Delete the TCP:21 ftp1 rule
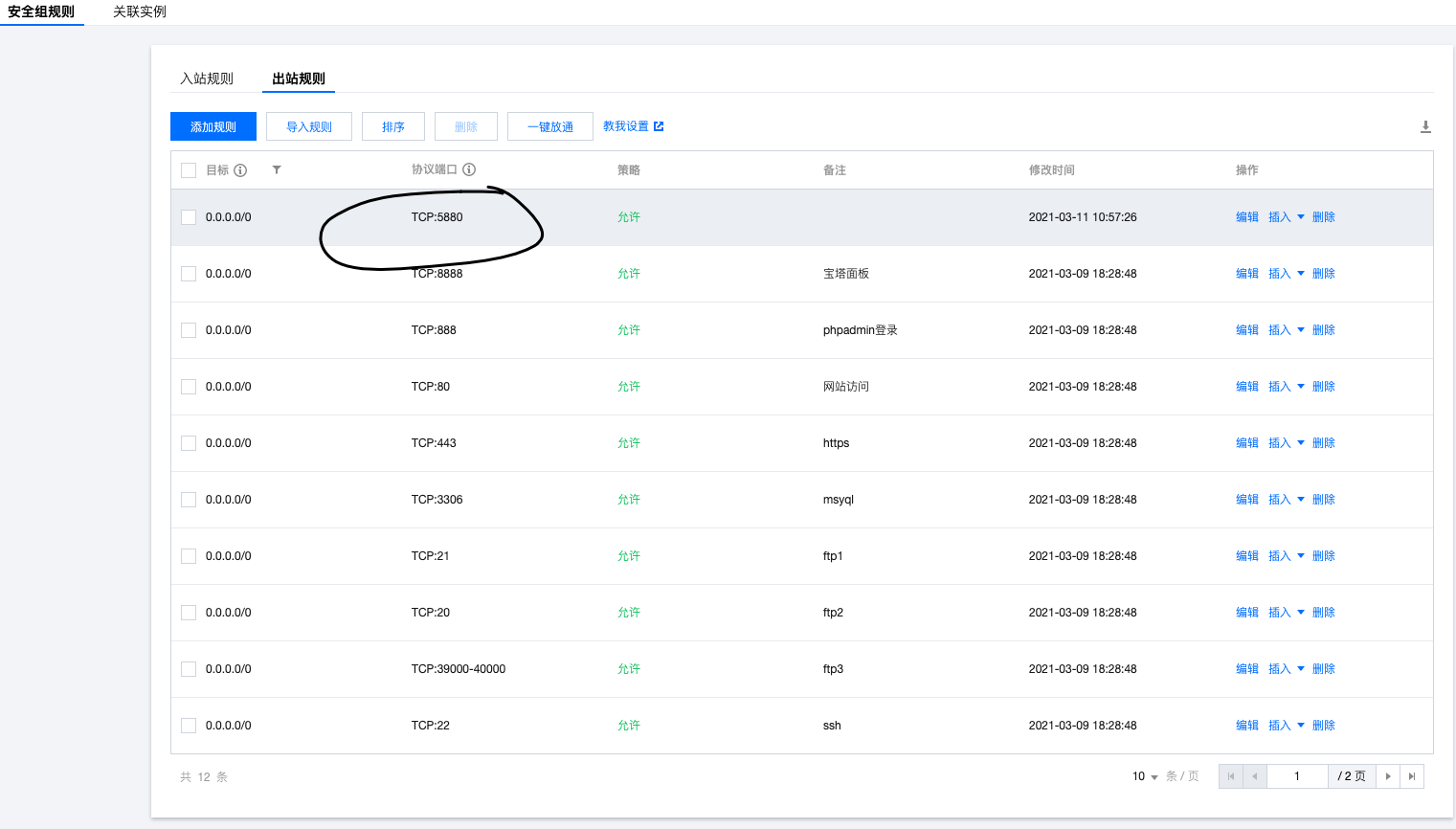The height and width of the screenshot is (829, 1456). pos(1324,556)
